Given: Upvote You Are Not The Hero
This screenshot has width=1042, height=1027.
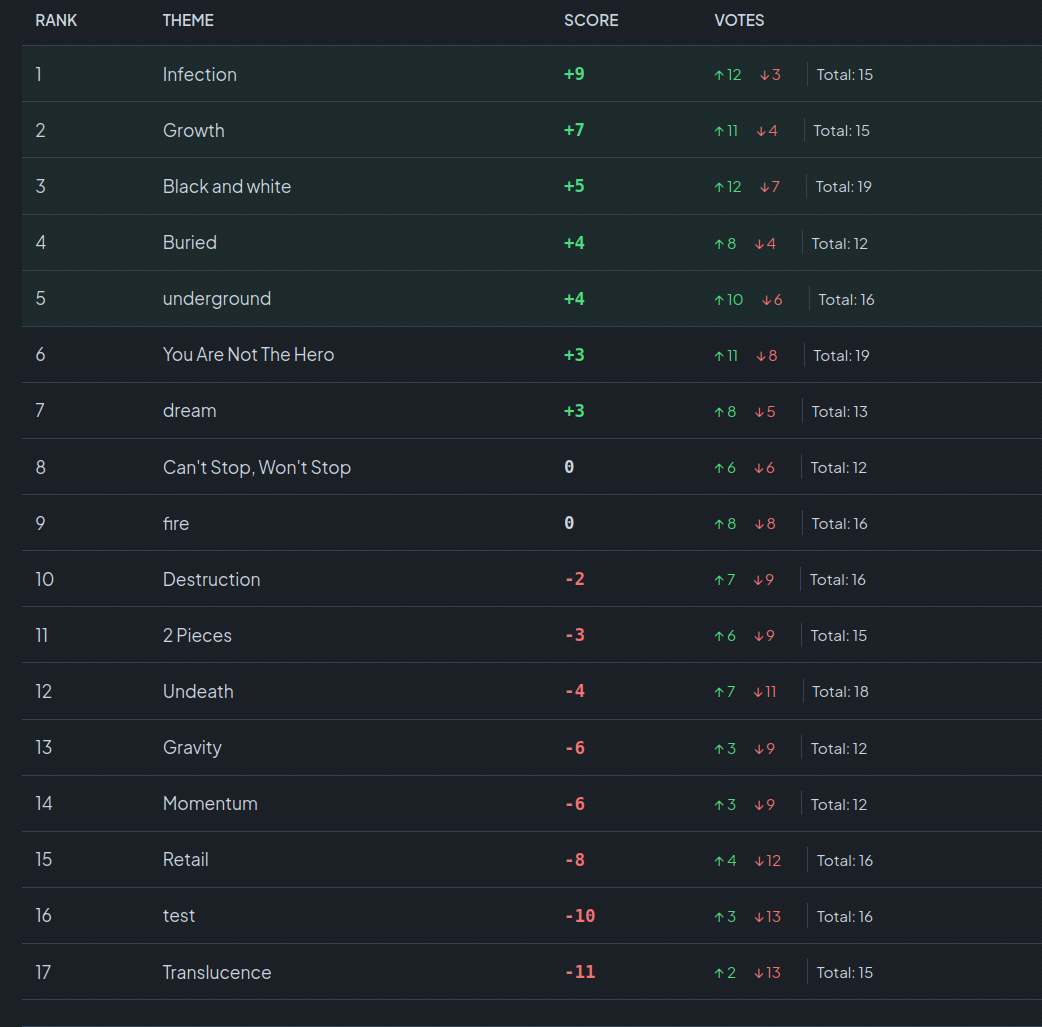Looking at the screenshot, I should coord(719,356).
